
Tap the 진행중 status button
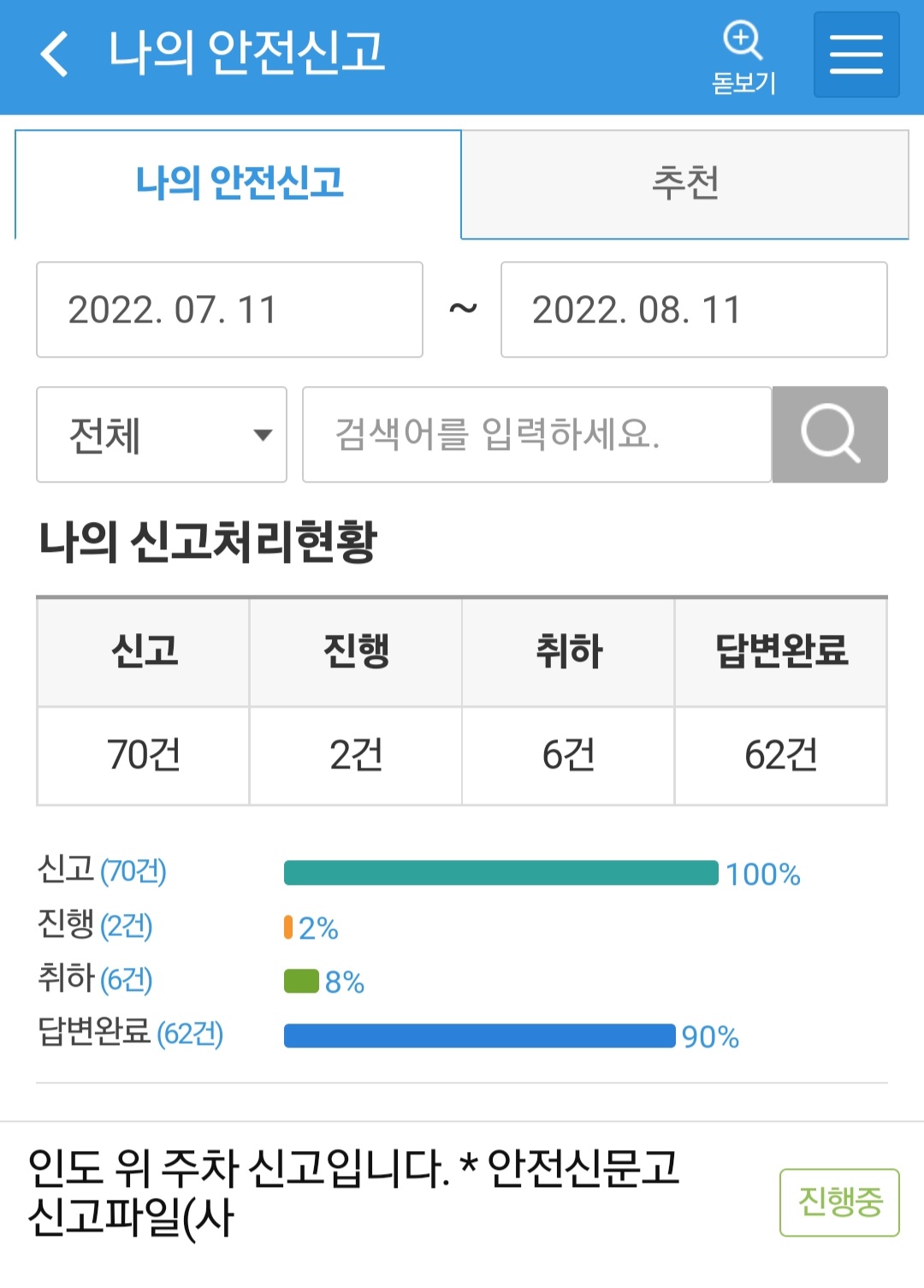pos(839,1202)
